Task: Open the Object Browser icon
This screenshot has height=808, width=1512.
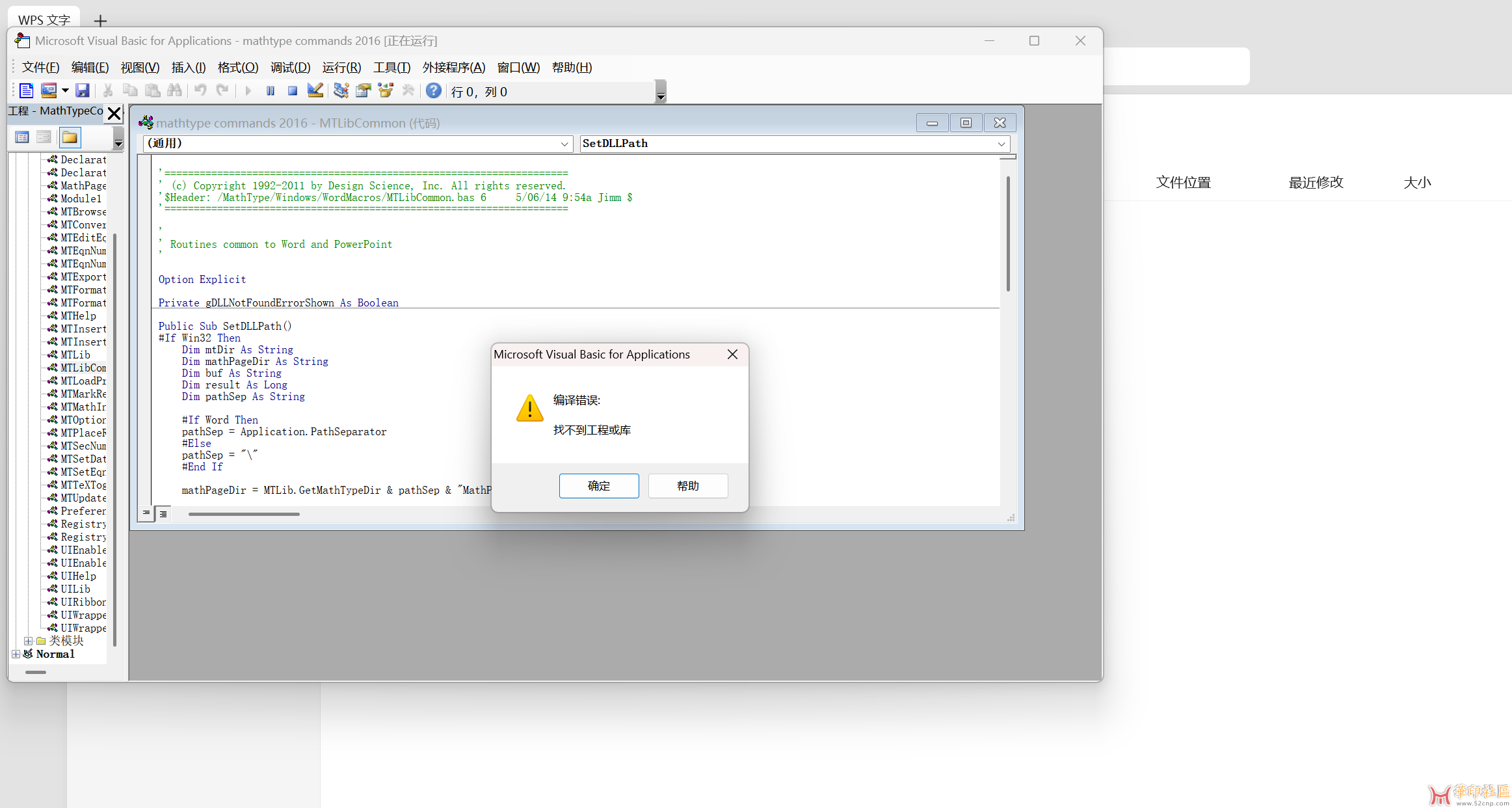Action: click(x=386, y=91)
